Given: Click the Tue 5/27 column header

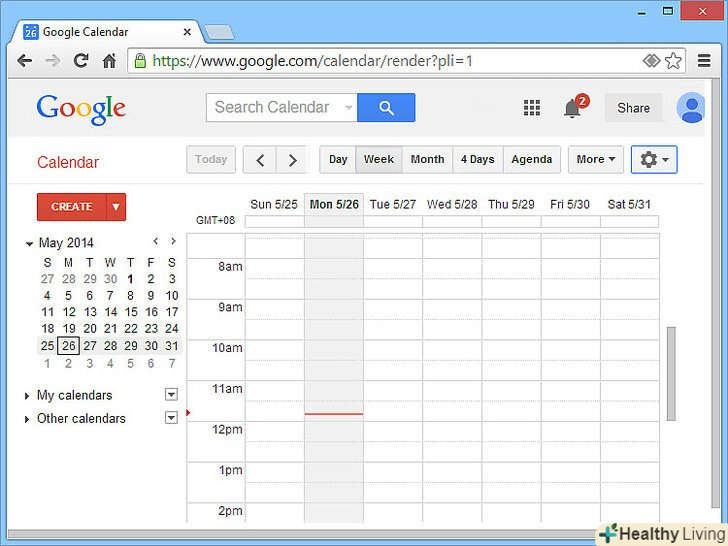Looking at the screenshot, I should pos(393,204).
